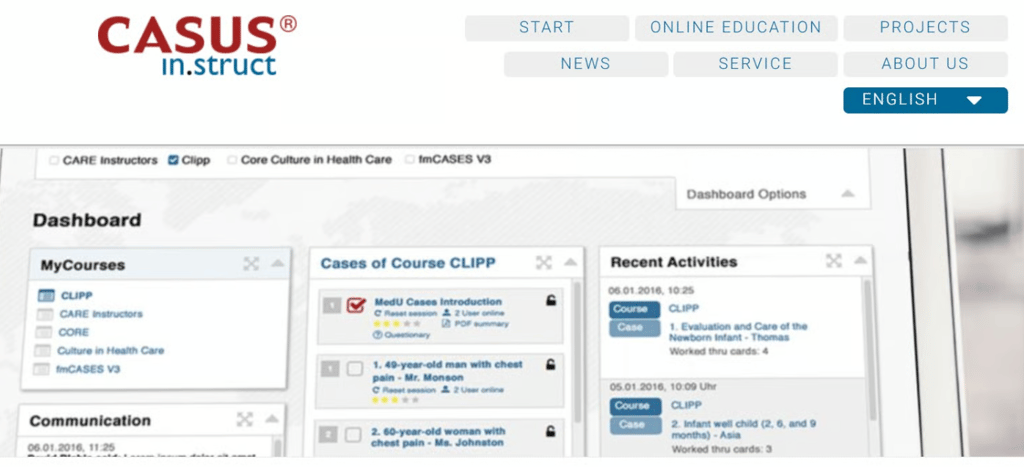
Task: Go to the PROJECTS page
Action: pyautogui.click(x=925, y=28)
